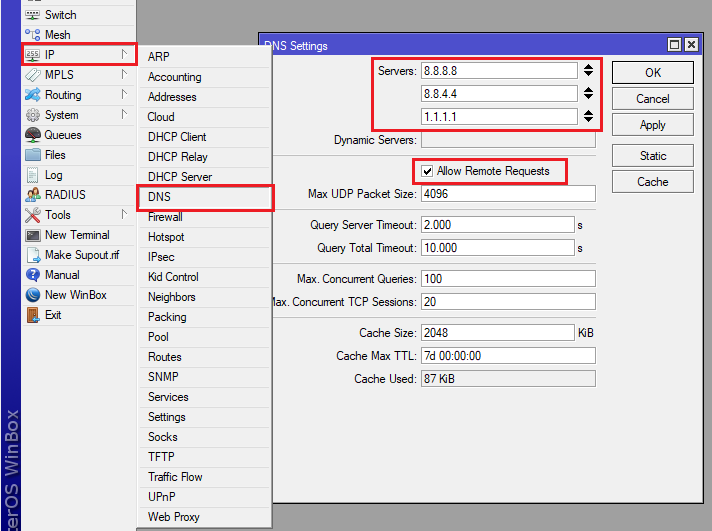Open Queues via its icon

[33, 135]
